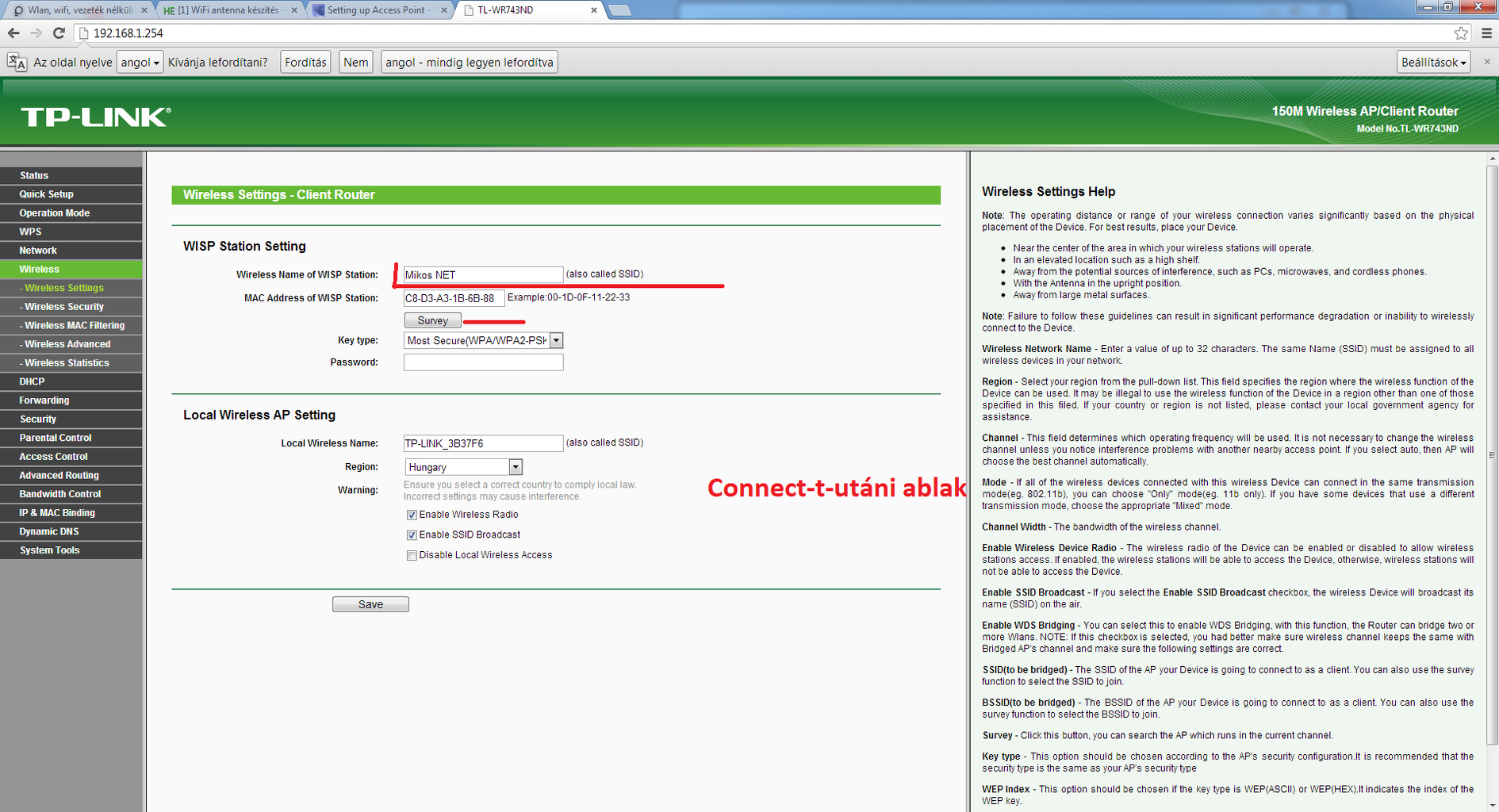Open System Tools menu
This screenshot has height=812, width=1499.
pos(71,550)
